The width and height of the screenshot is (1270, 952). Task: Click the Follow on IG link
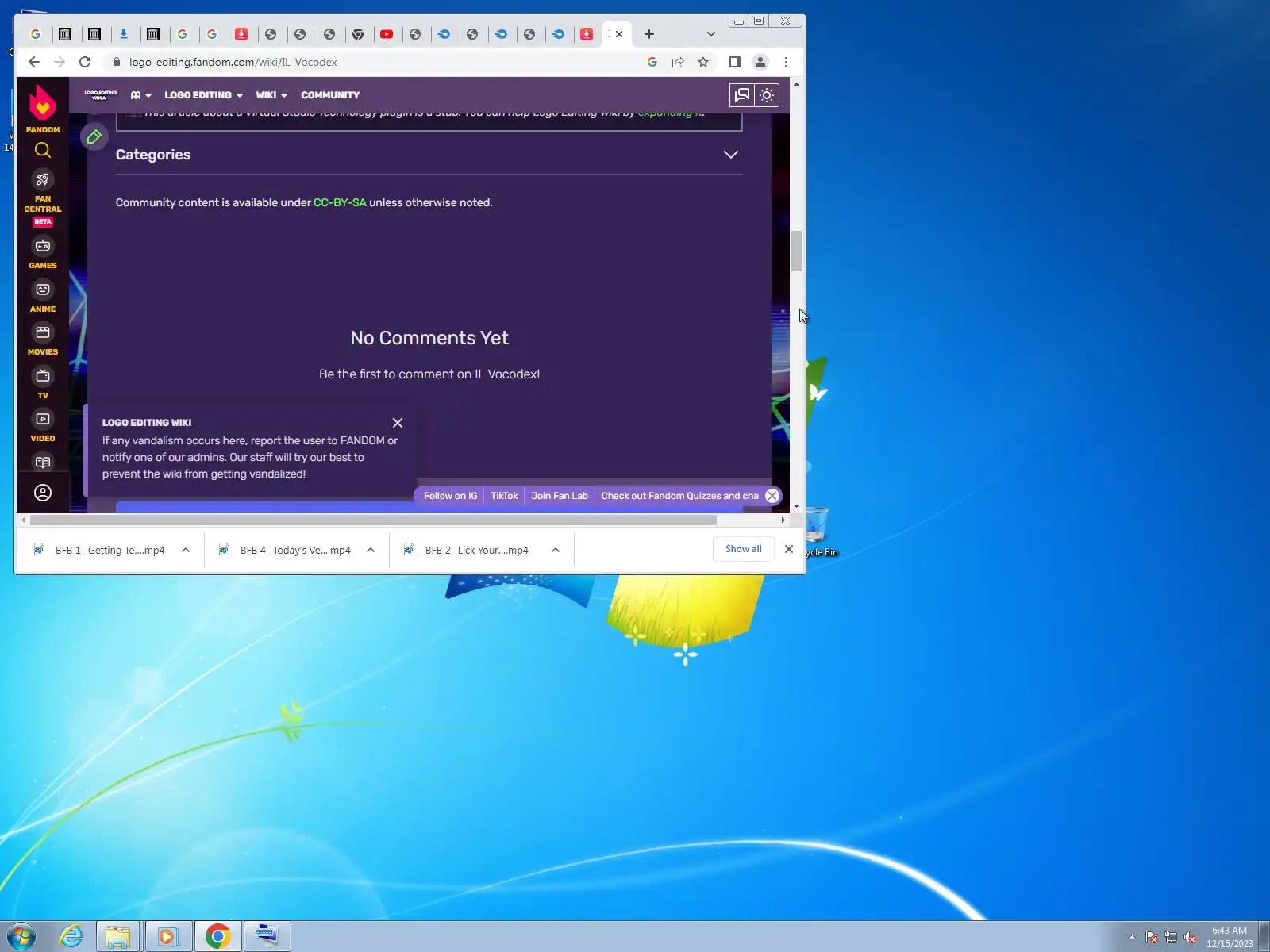click(451, 496)
